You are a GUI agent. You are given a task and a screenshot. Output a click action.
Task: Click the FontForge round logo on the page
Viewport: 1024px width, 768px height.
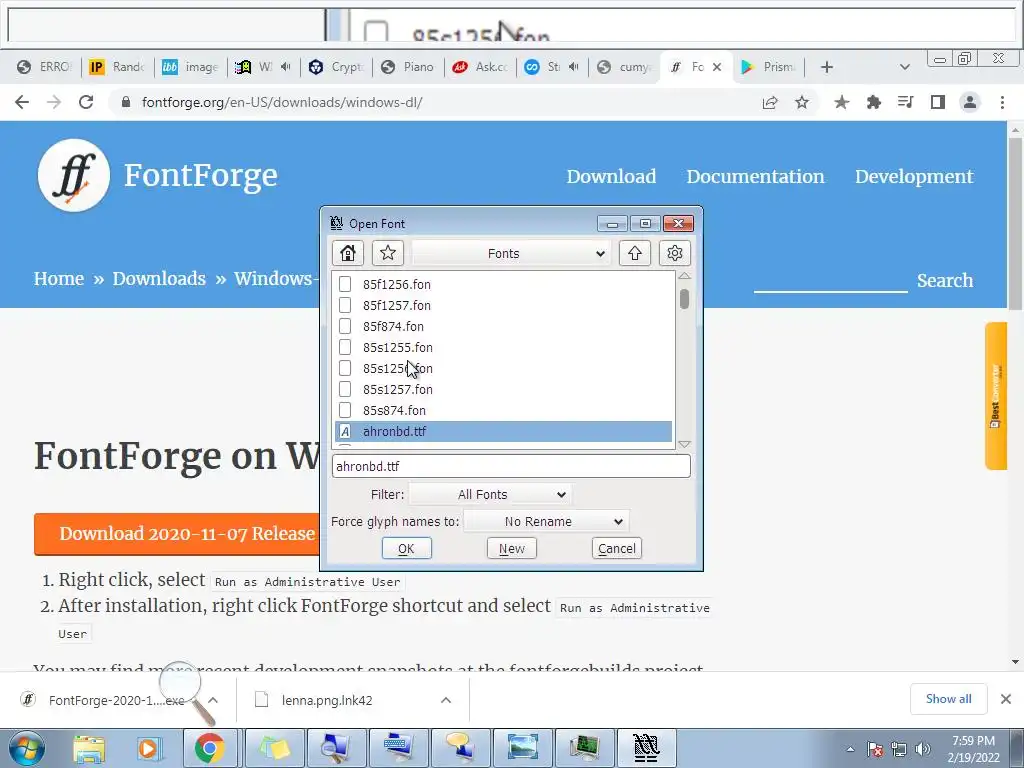click(x=74, y=175)
